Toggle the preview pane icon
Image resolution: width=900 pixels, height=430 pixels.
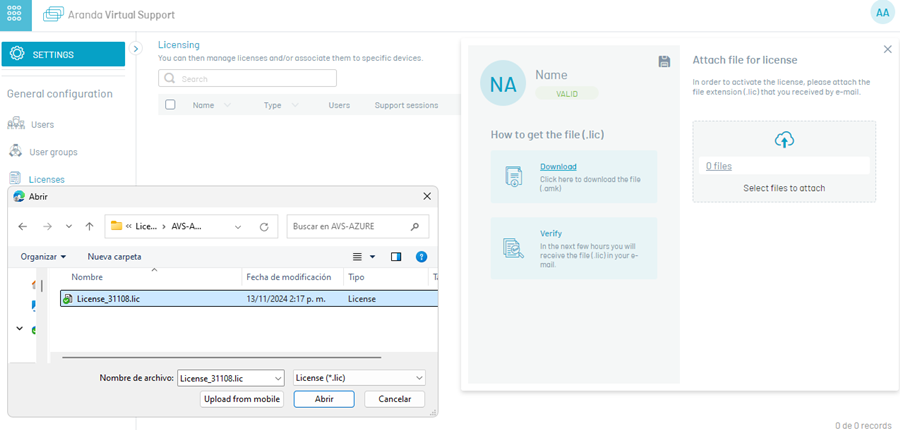pos(395,257)
